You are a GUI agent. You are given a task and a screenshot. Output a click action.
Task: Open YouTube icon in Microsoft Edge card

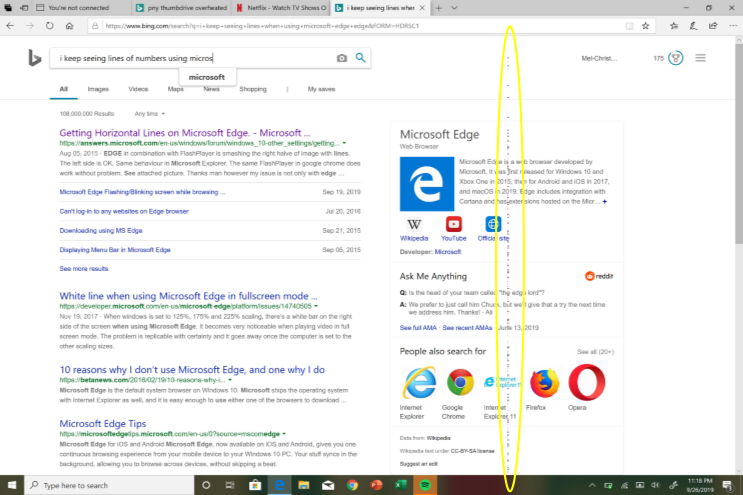tap(453, 224)
